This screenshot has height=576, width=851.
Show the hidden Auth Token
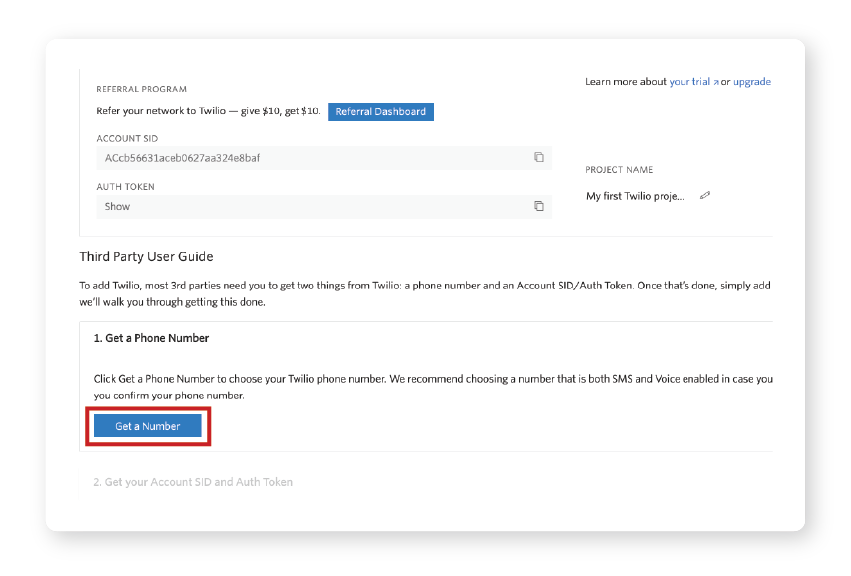[117, 206]
